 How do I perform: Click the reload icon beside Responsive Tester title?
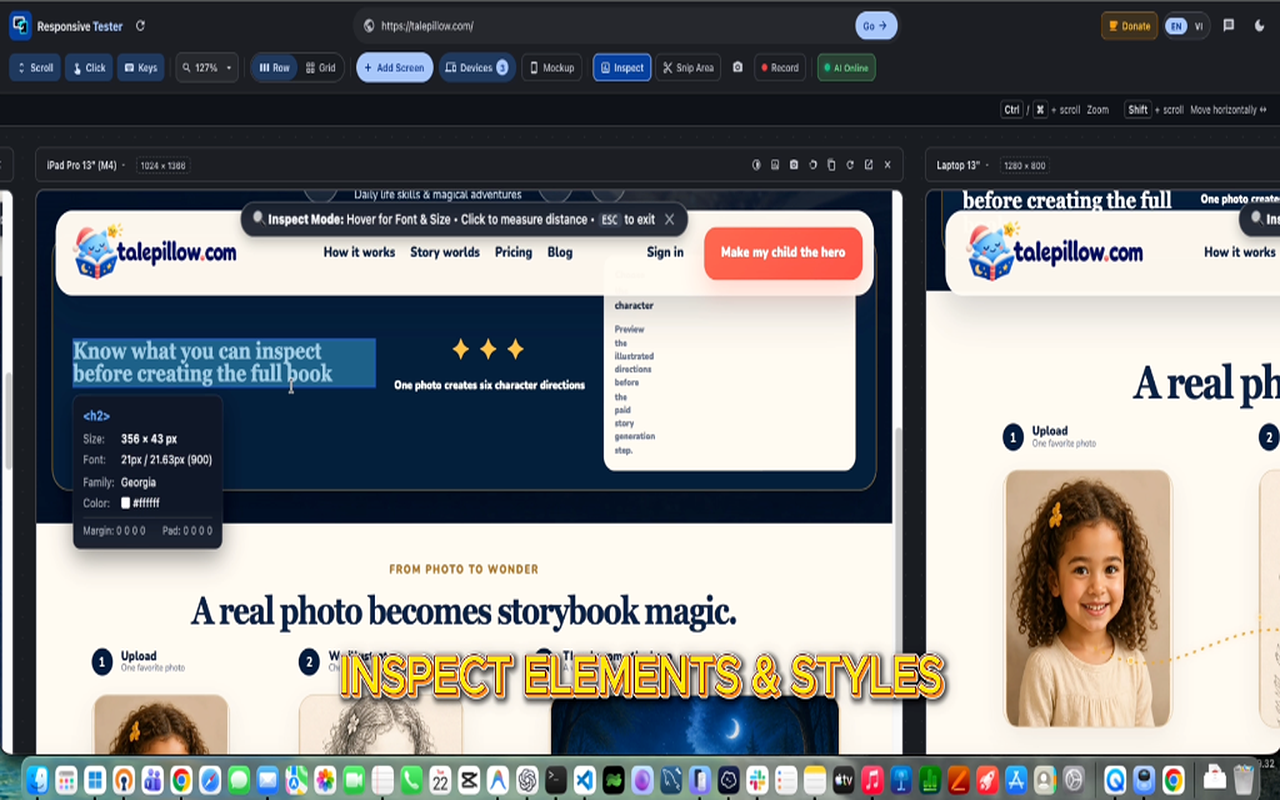[x=140, y=26]
